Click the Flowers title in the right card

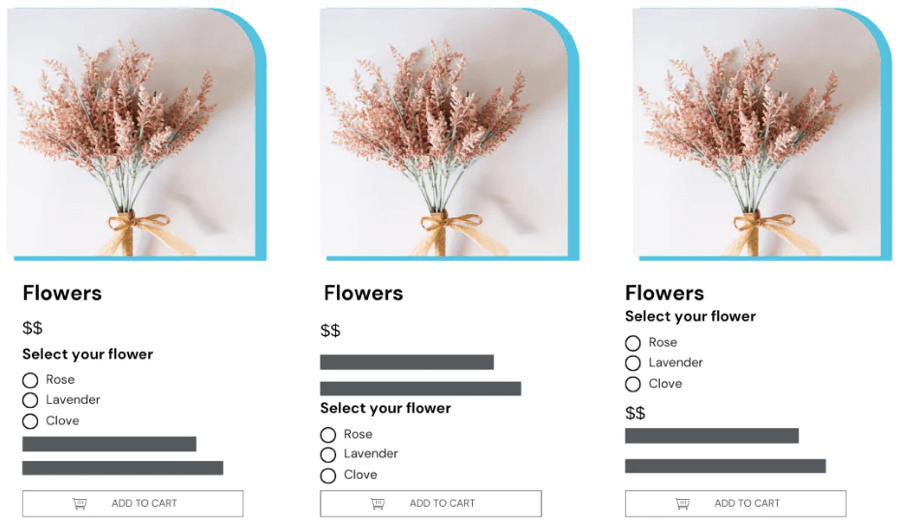coord(664,293)
